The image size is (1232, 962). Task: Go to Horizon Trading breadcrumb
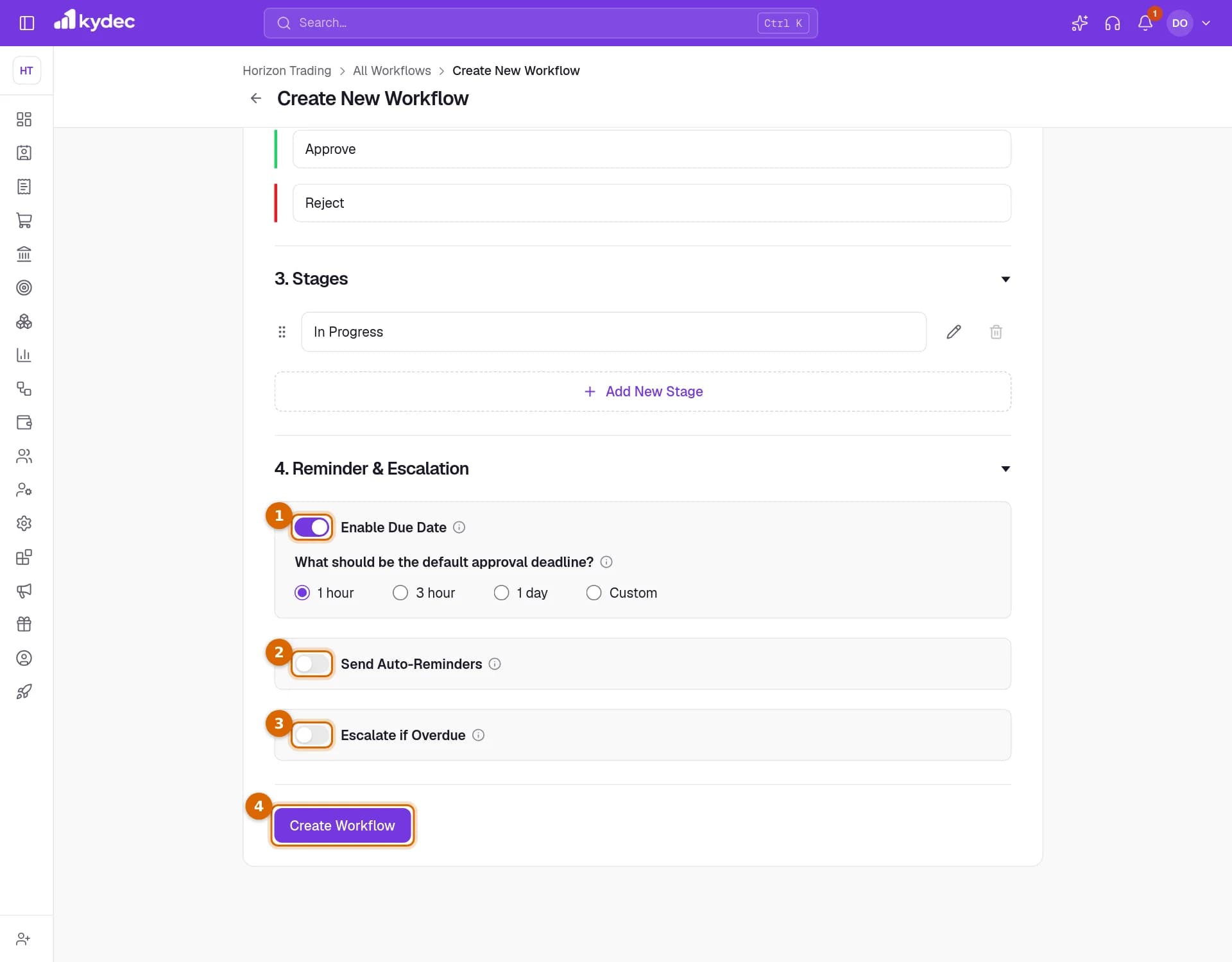pos(287,71)
